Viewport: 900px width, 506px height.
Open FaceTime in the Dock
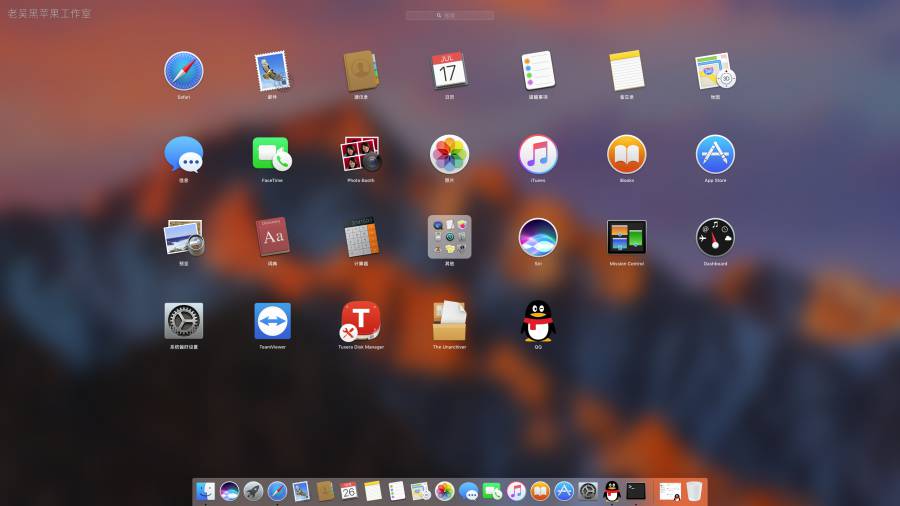coord(492,491)
